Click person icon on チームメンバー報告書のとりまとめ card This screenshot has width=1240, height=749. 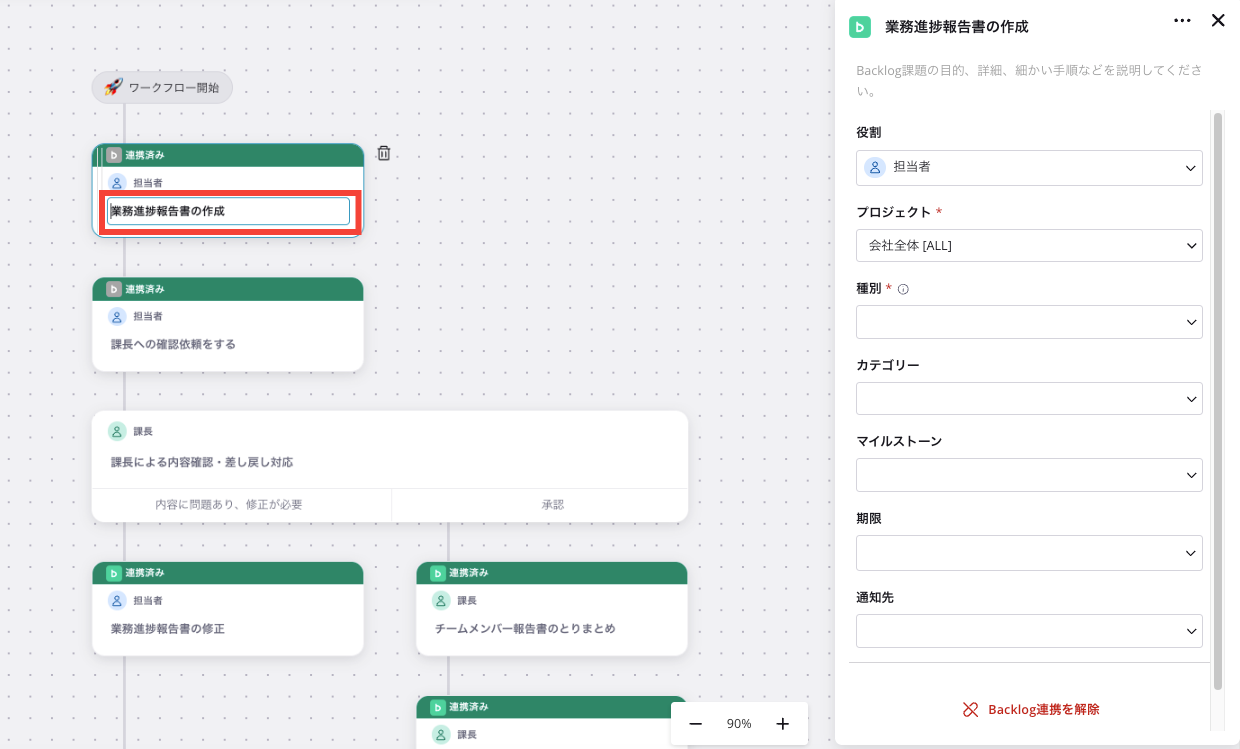coord(441,600)
